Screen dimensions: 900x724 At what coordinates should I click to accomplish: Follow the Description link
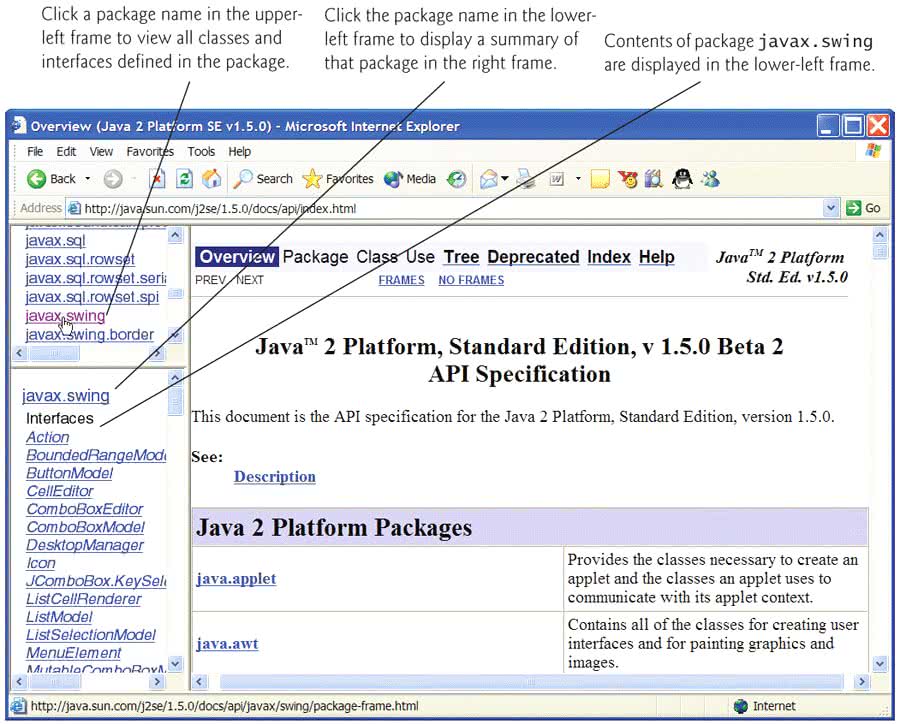pyautogui.click(x=274, y=477)
